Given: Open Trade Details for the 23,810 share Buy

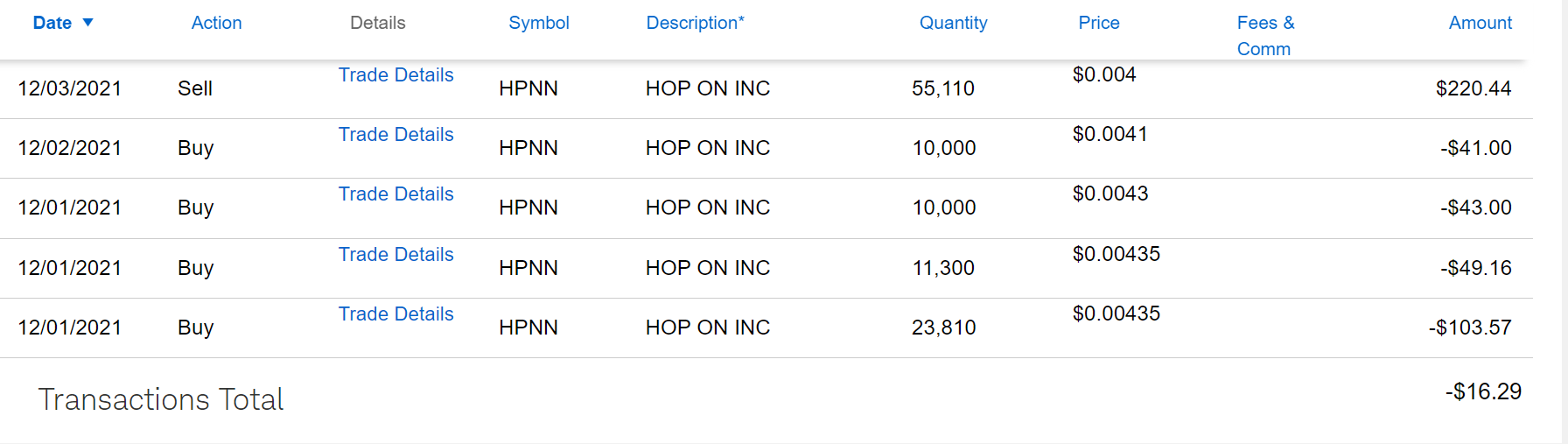Looking at the screenshot, I should click(x=395, y=314).
